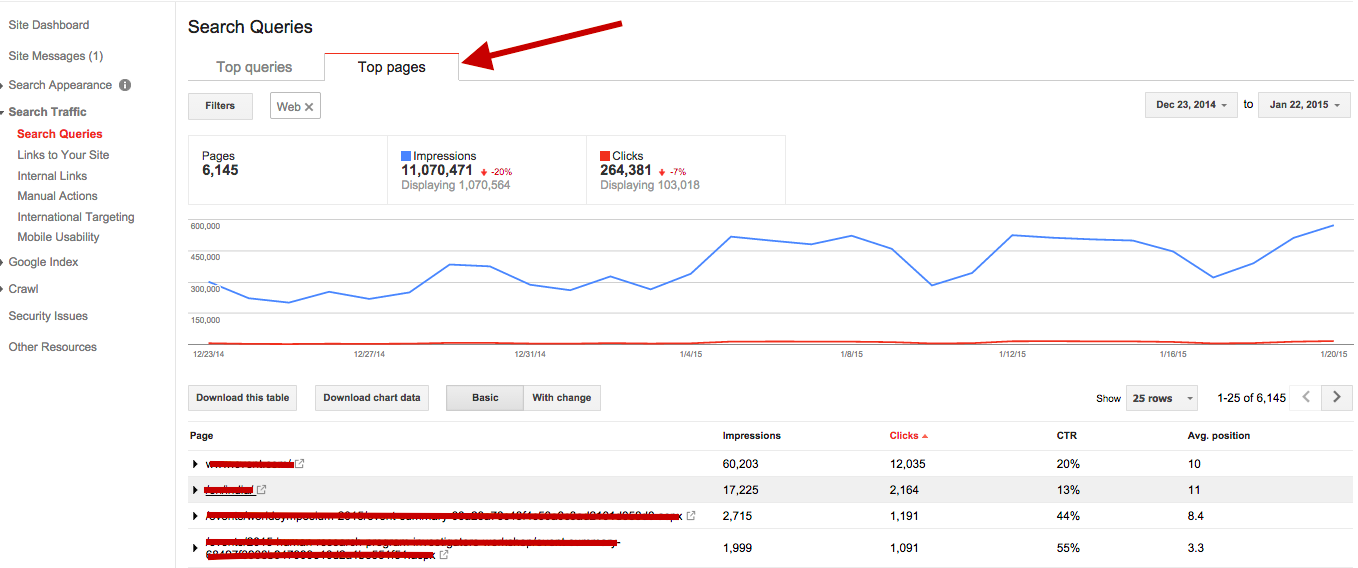Select the Top pages tab

[392, 67]
